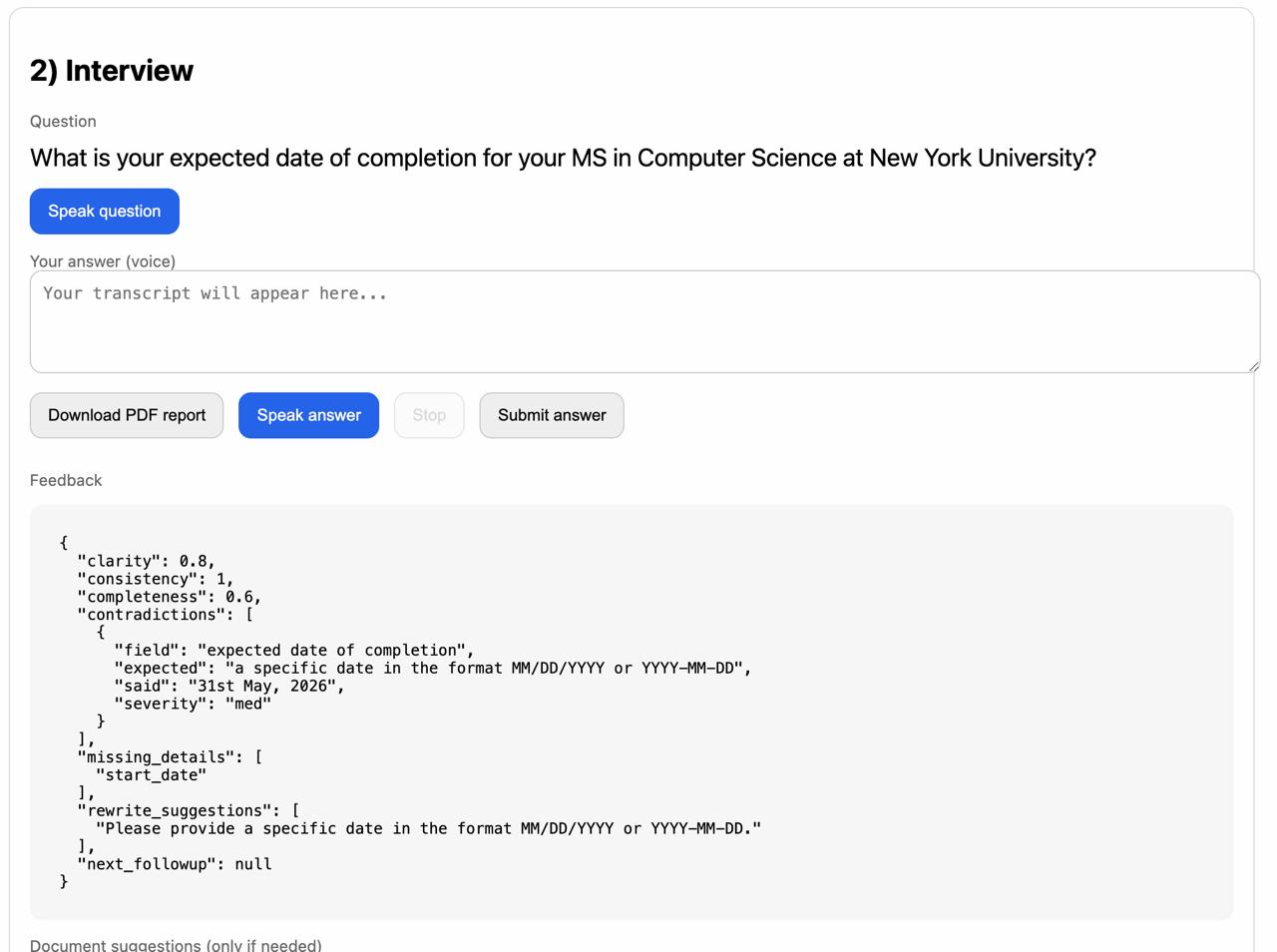
Task: Click the severity "med" entry
Action: coord(193,704)
